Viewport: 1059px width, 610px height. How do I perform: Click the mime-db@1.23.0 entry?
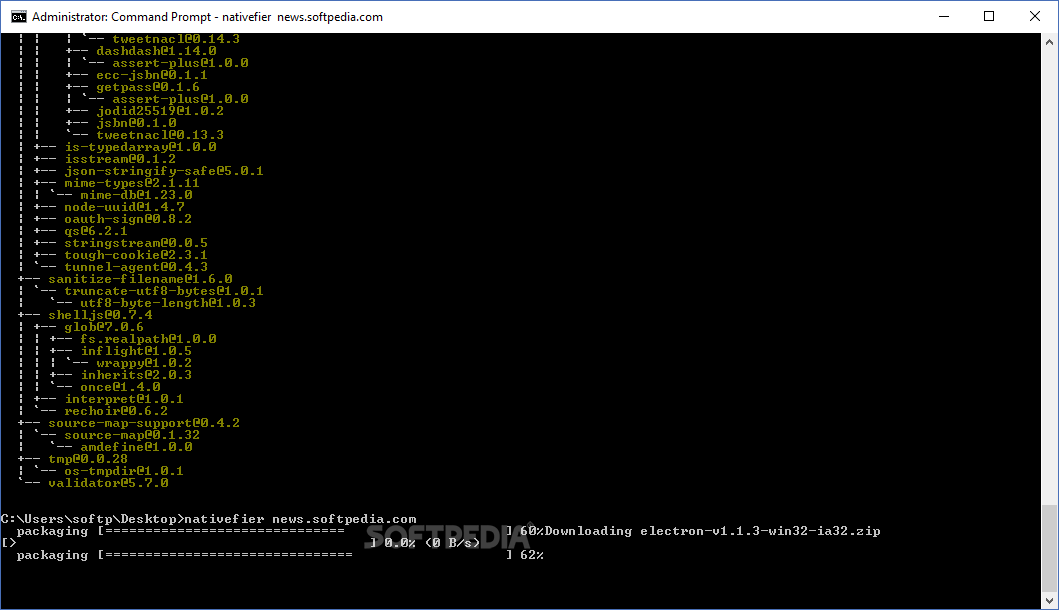(136, 196)
